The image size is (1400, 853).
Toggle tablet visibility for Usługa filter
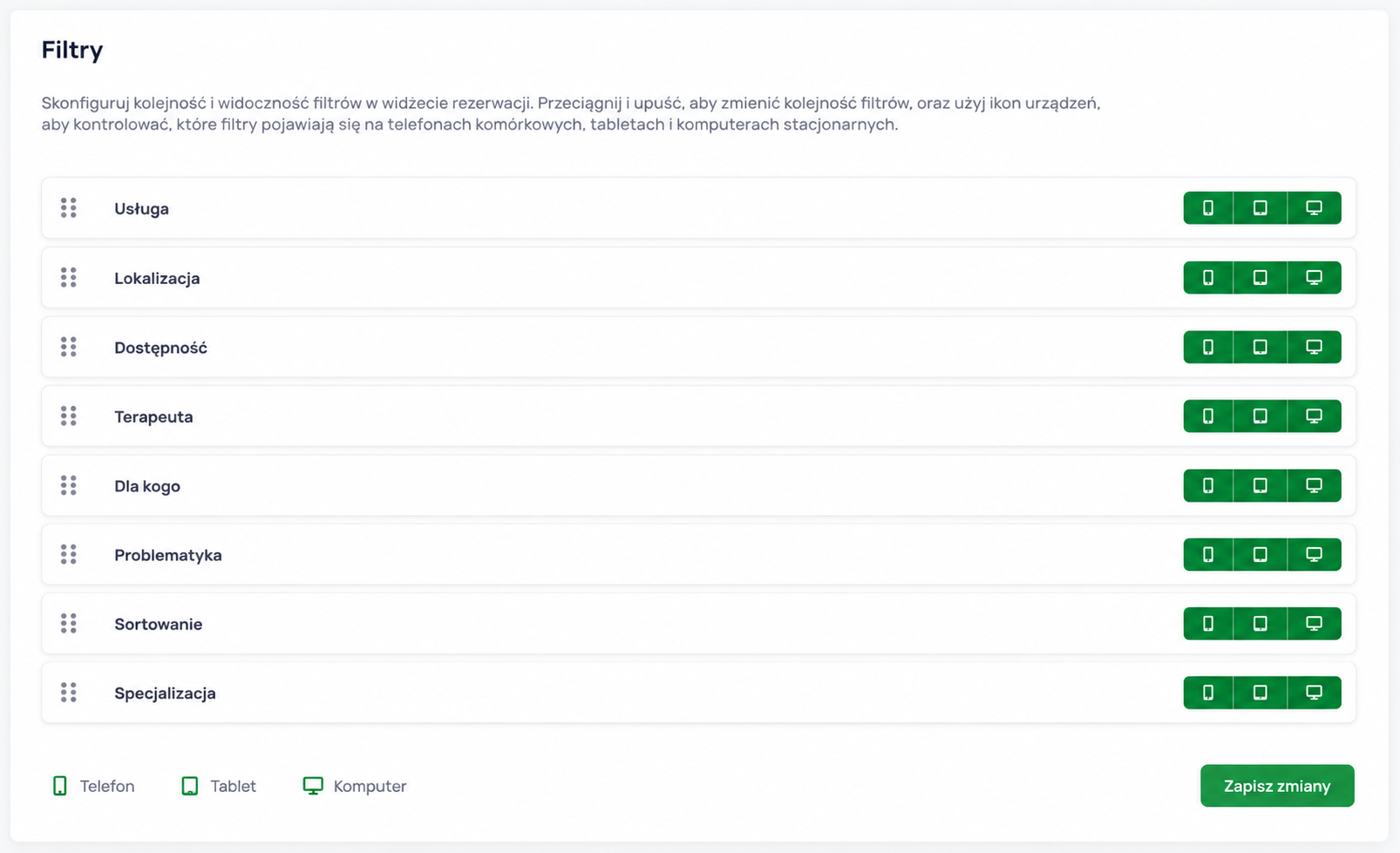click(x=1261, y=208)
